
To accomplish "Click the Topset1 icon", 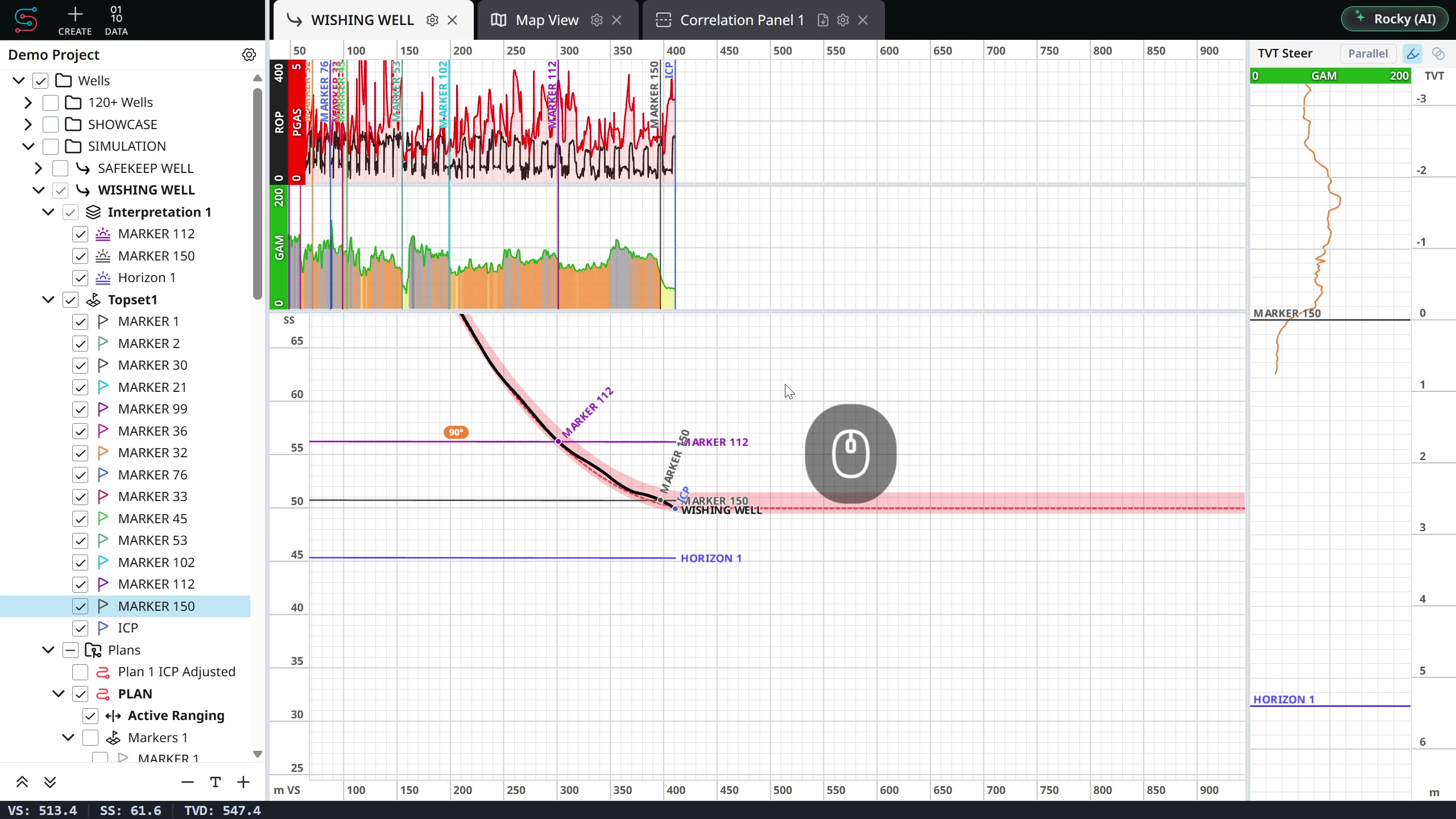I will click(93, 300).
